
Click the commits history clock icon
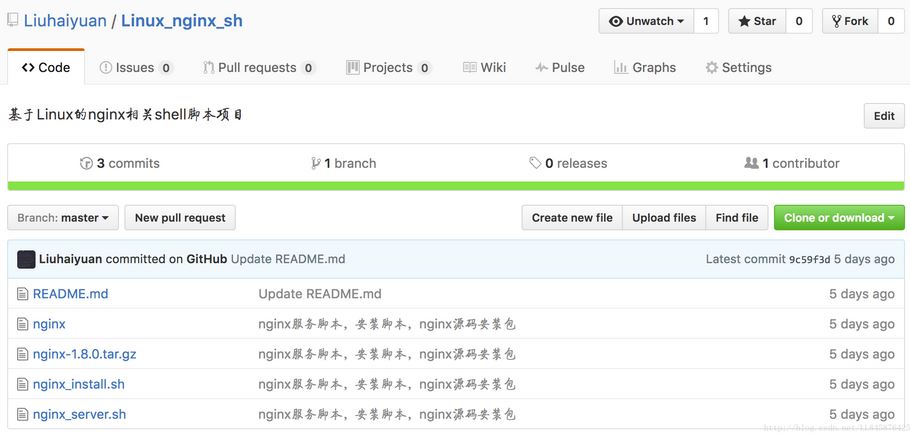(86, 164)
